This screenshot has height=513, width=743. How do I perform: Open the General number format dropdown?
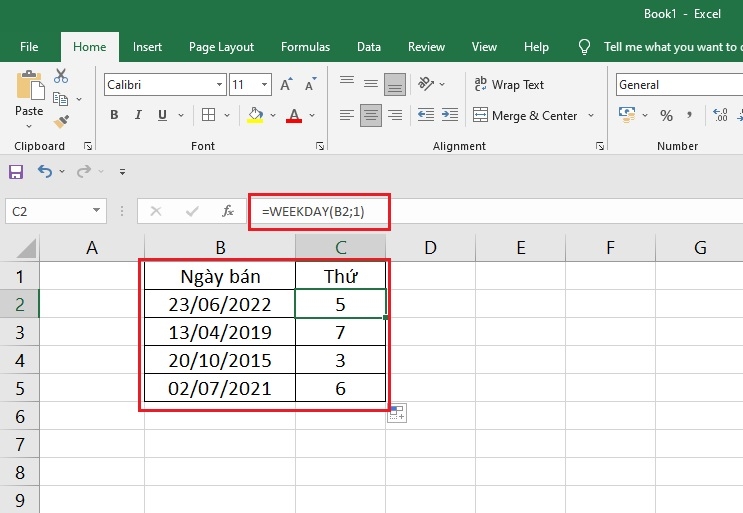coord(680,85)
